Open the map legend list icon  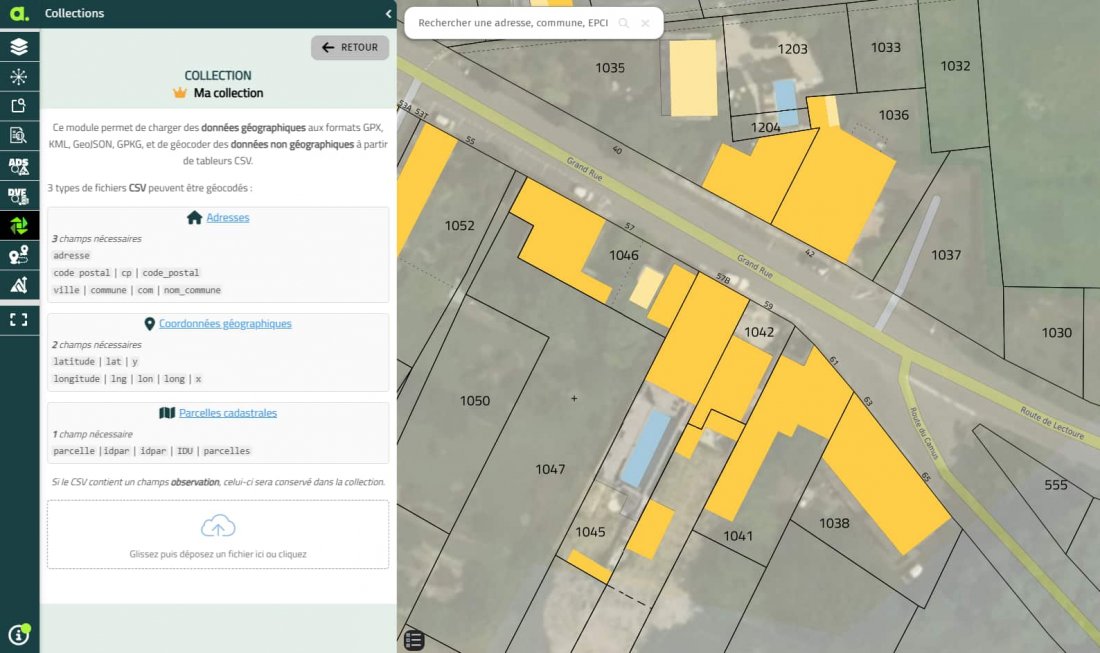point(414,640)
